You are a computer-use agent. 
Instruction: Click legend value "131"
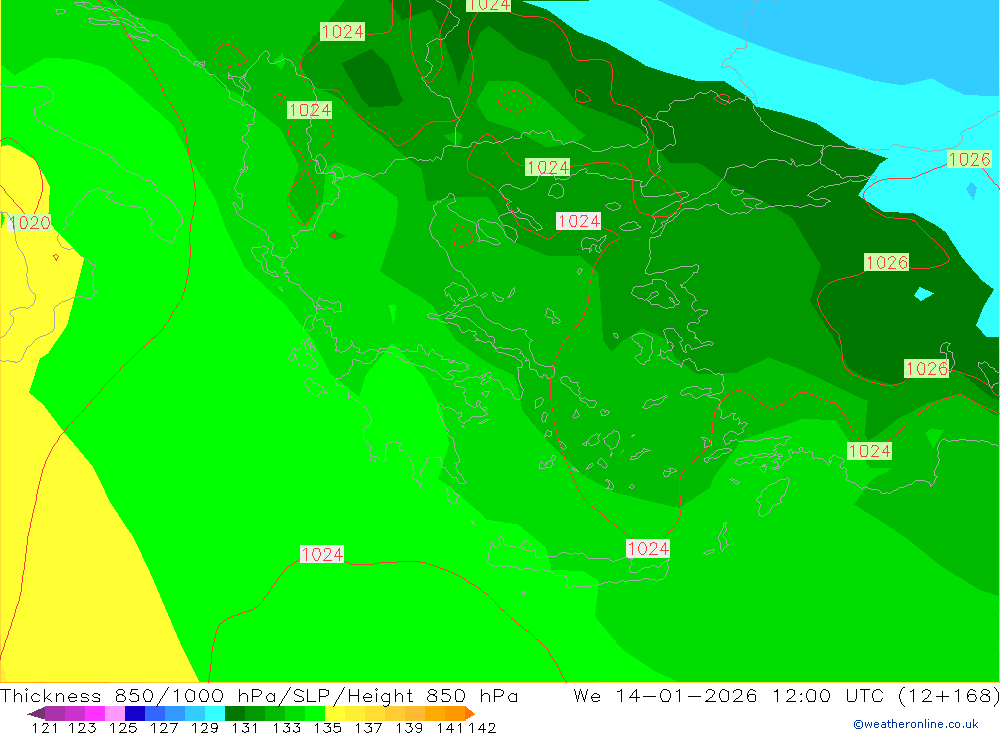(245, 727)
